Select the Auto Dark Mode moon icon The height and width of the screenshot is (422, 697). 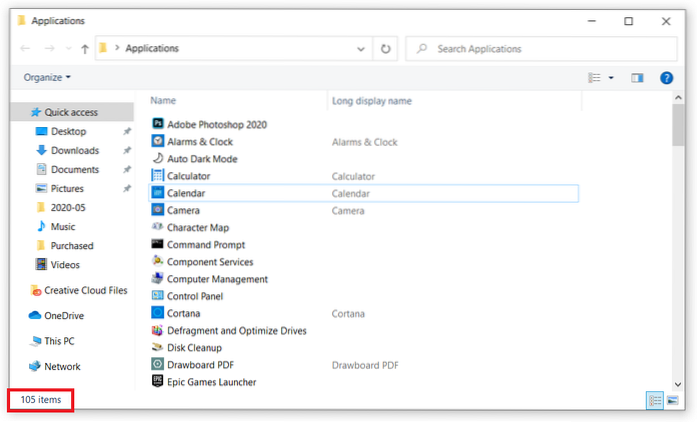point(157,158)
